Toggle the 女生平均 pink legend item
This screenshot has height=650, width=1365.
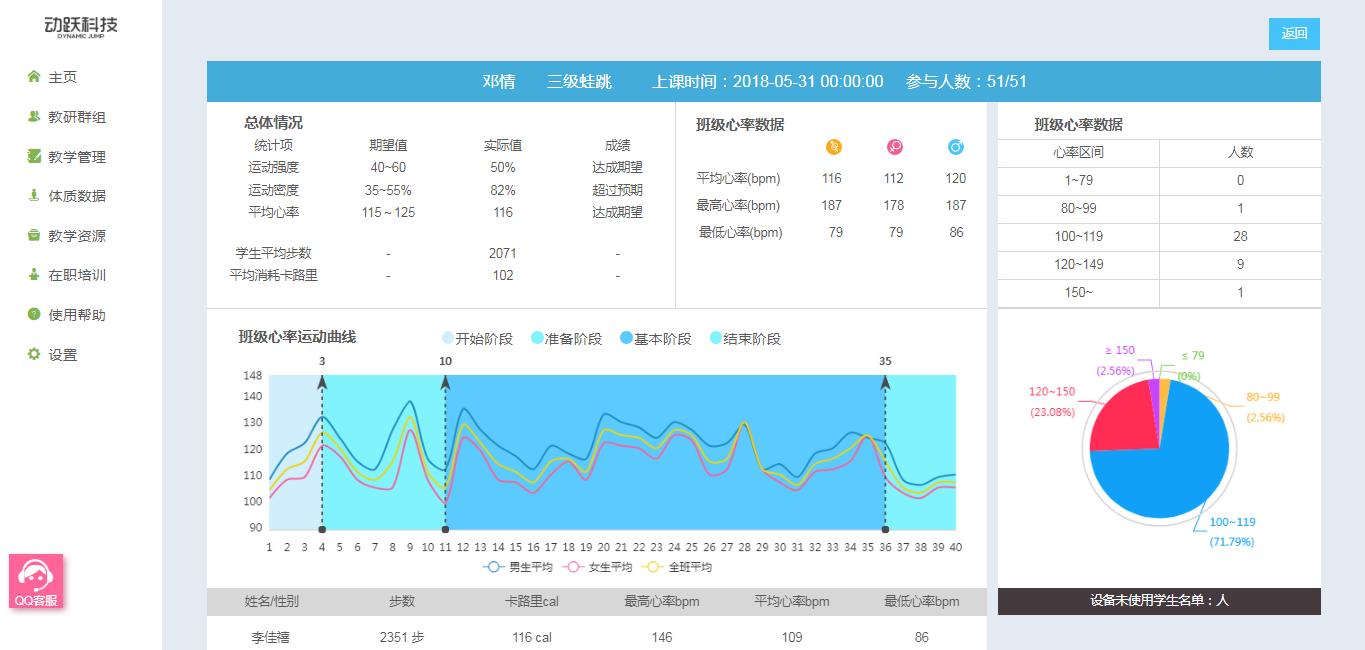[595, 566]
